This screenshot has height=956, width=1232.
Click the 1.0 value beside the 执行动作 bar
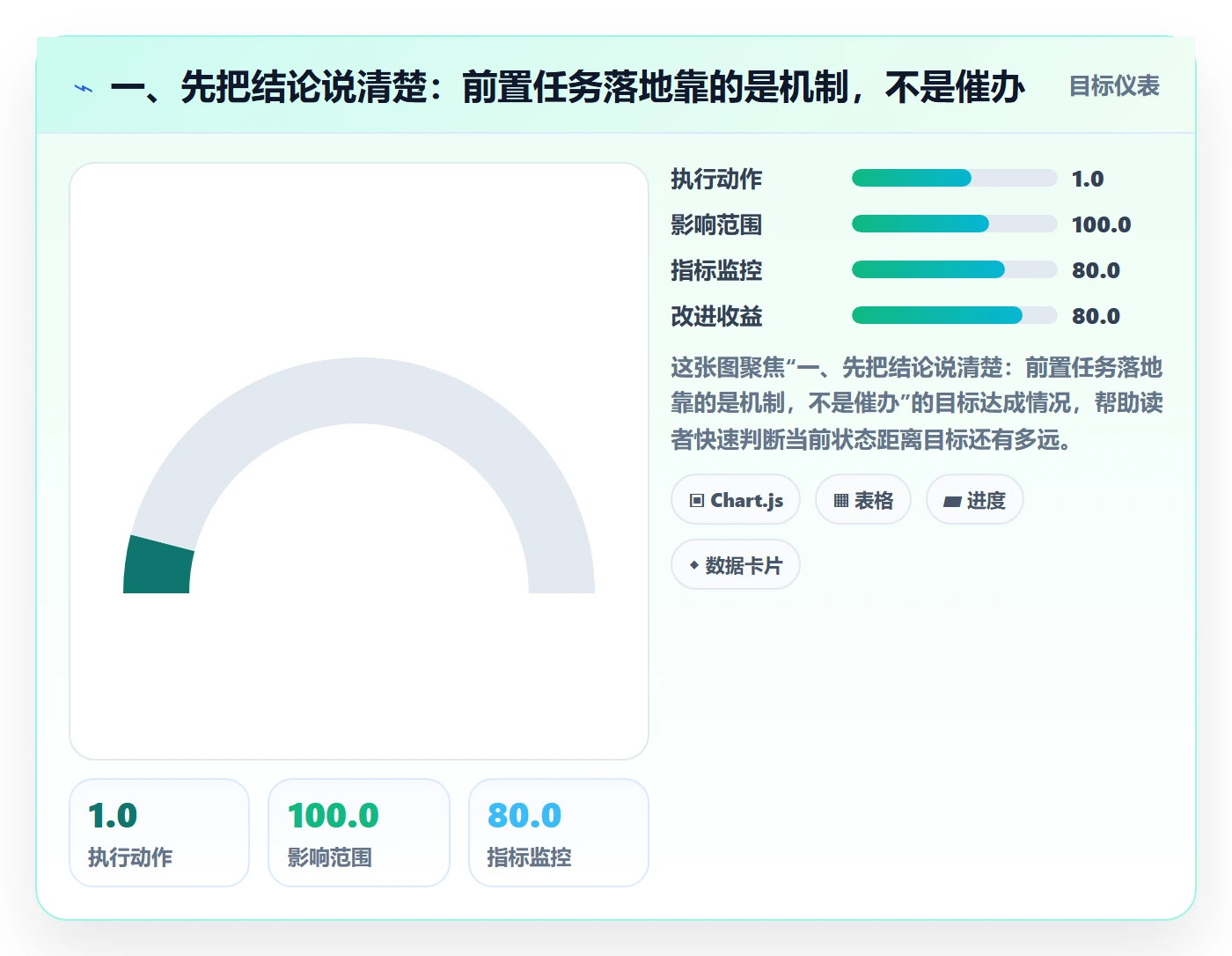click(x=1088, y=179)
